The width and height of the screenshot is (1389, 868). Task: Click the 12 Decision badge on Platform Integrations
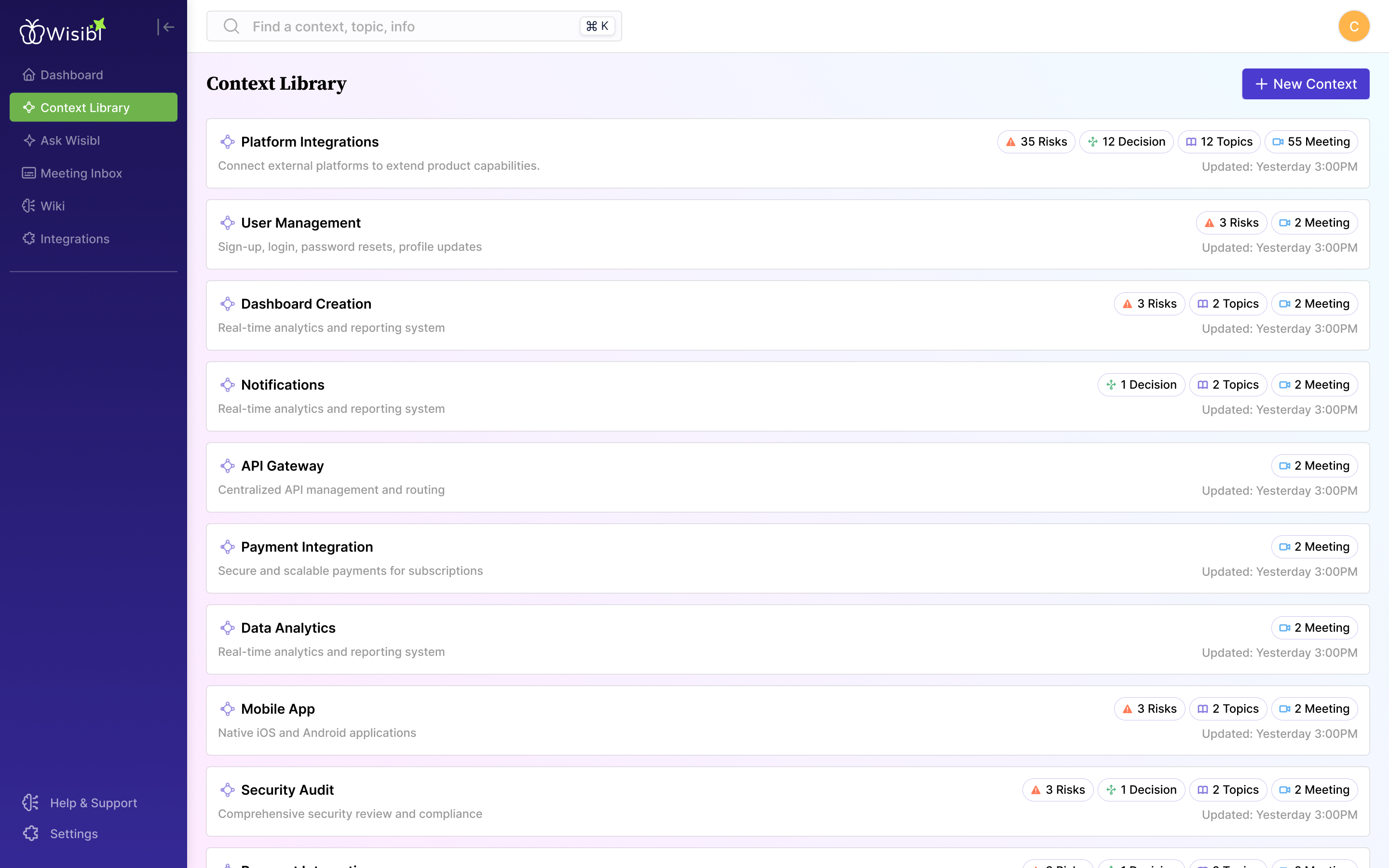coord(1126,142)
